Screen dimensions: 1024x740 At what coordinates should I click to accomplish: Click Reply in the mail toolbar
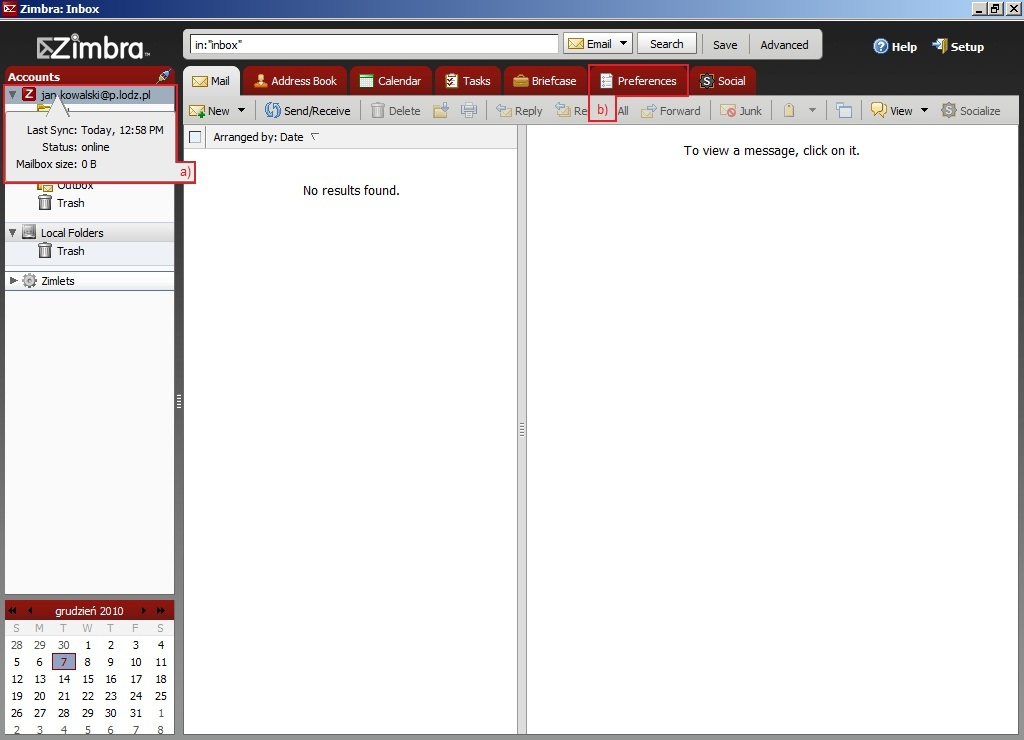pyautogui.click(x=519, y=110)
